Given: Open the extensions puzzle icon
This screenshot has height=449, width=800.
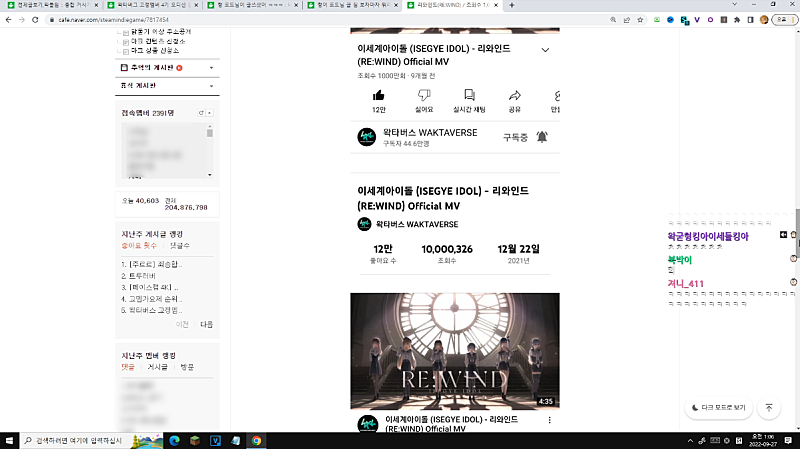Looking at the screenshot, I should (737, 20).
